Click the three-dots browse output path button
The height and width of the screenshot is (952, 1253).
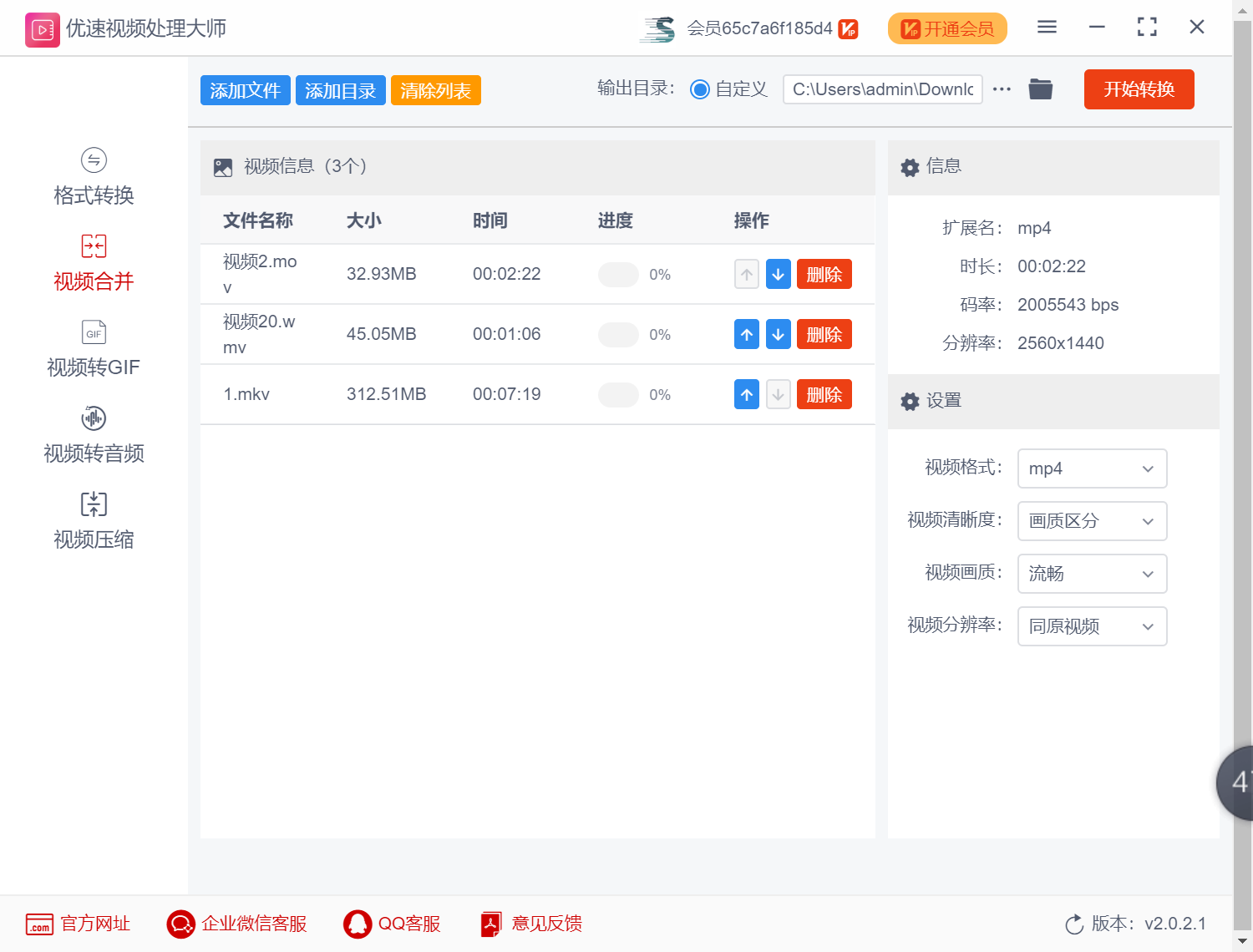[1002, 89]
